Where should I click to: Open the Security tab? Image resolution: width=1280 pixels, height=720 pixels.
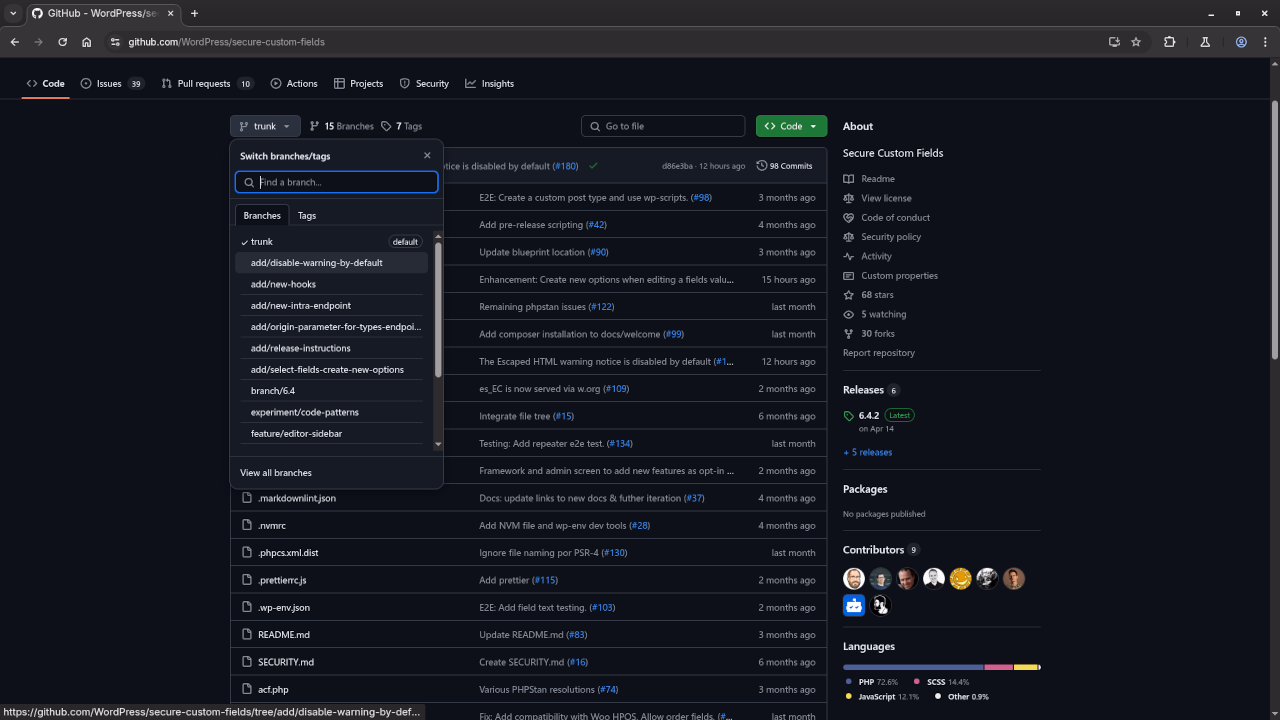(x=424, y=84)
